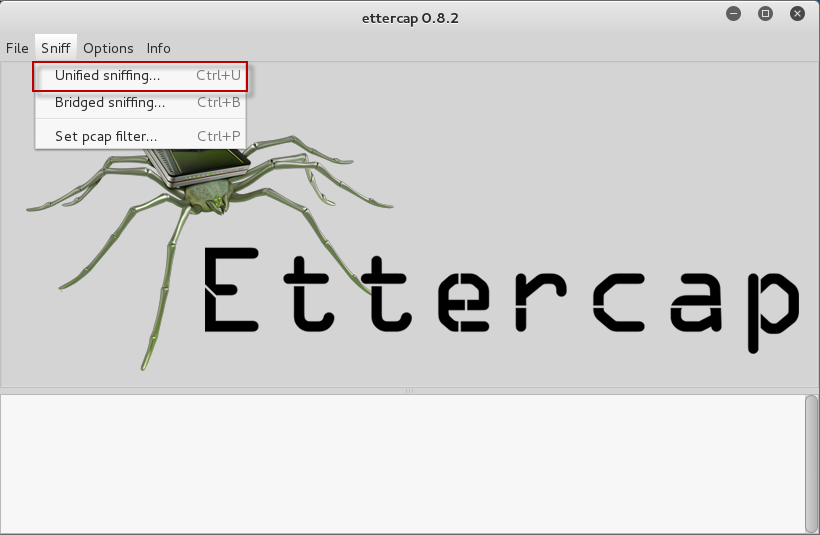Image resolution: width=820 pixels, height=535 pixels.
Task: Open the Options menu
Action: click(108, 48)
